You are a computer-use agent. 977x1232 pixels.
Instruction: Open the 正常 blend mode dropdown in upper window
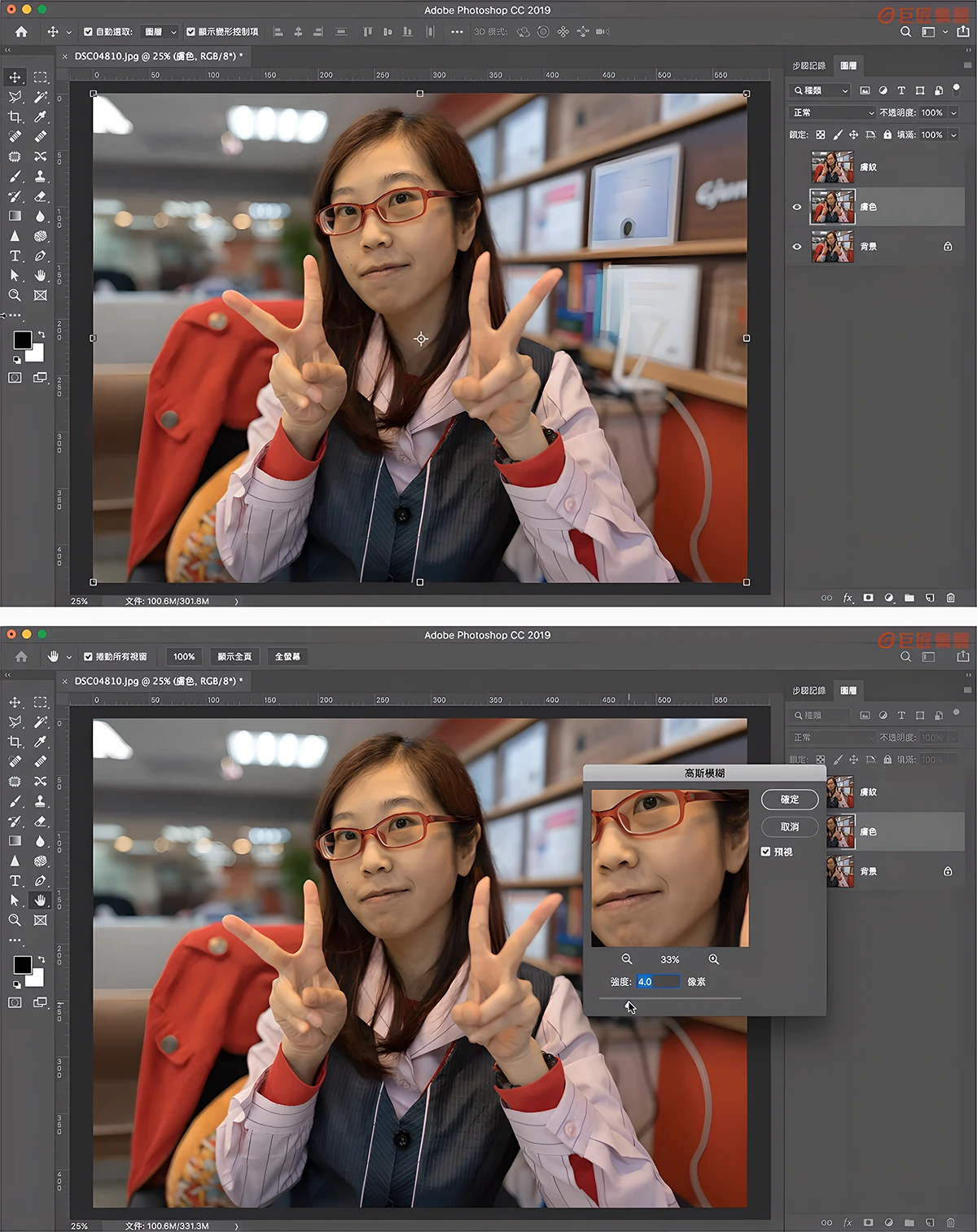pyautogui.click(x=831, y=112)
